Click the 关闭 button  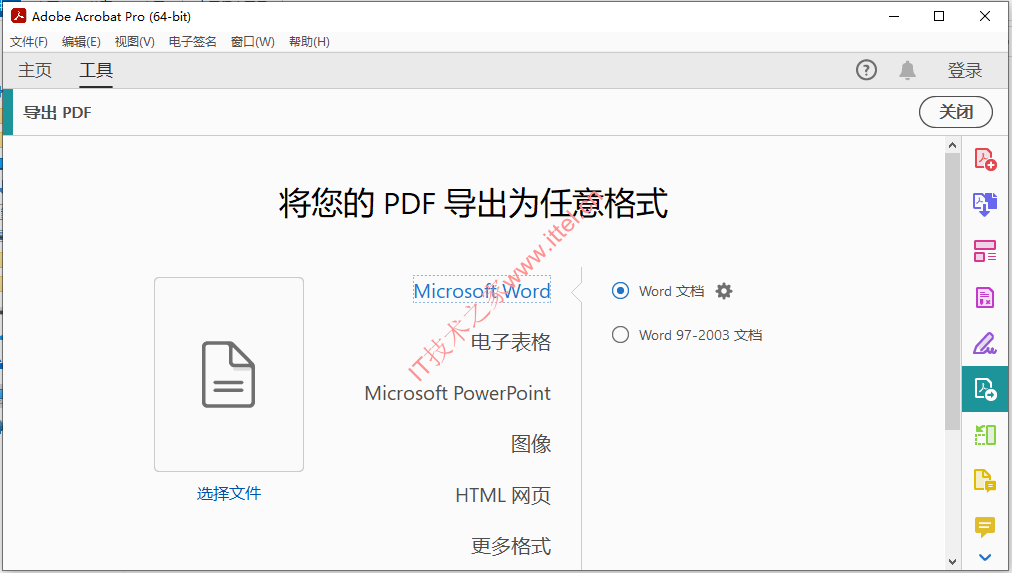(956, 112)
